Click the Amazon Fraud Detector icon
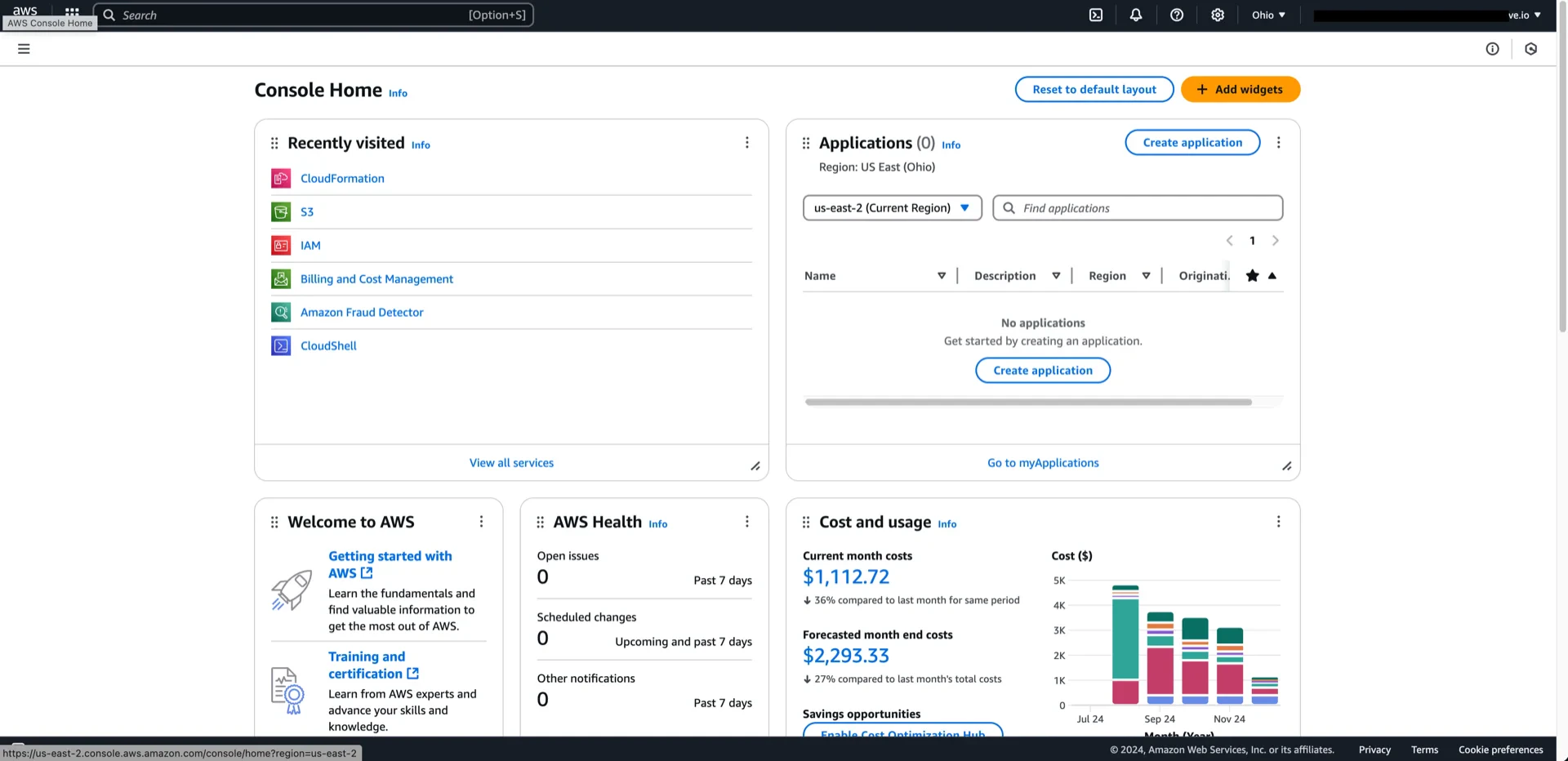The height and width of the screenshot is (761, 1568). coord(281,312)
